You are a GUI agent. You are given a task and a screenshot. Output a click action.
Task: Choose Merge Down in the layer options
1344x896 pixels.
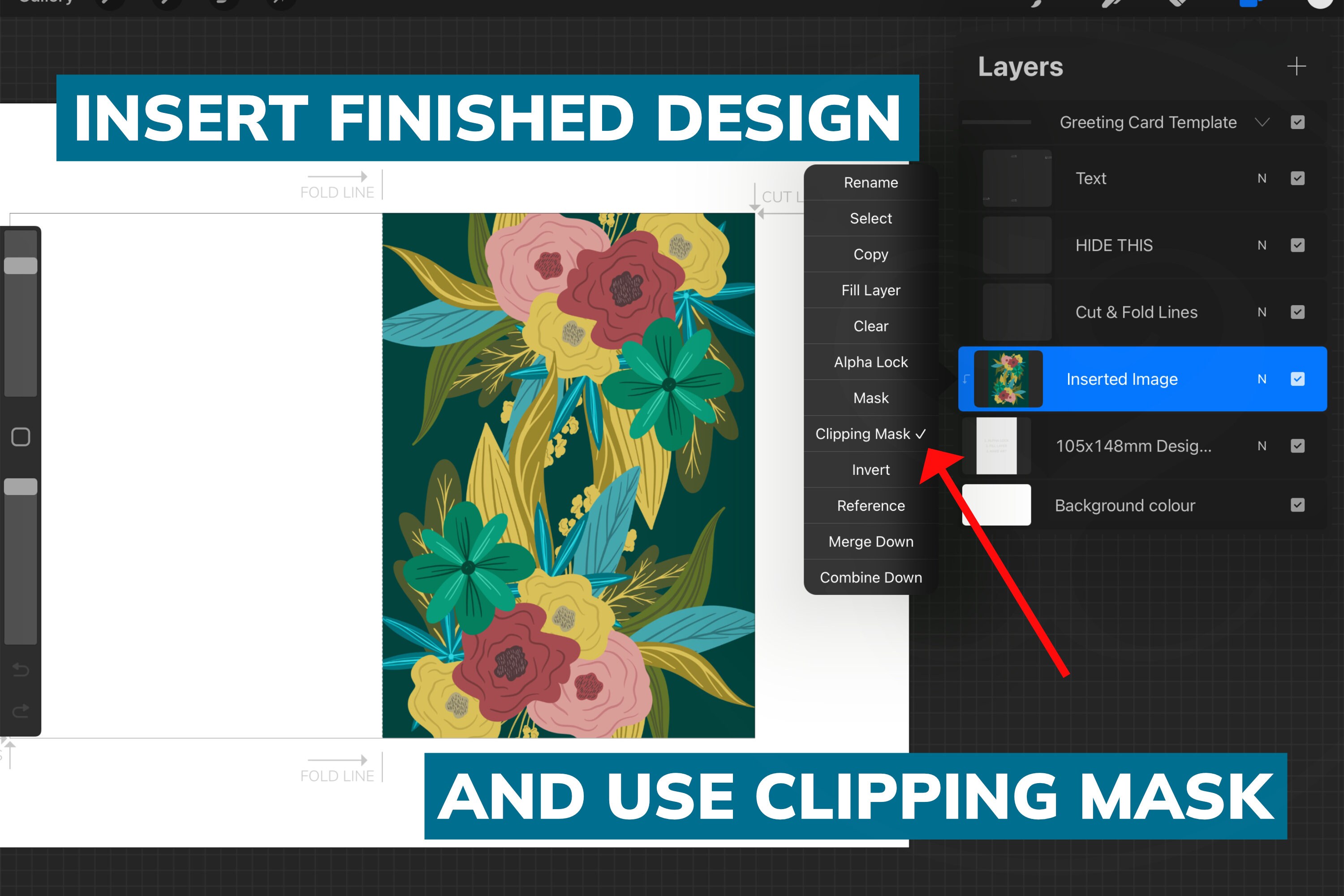(x=870, y=541)
